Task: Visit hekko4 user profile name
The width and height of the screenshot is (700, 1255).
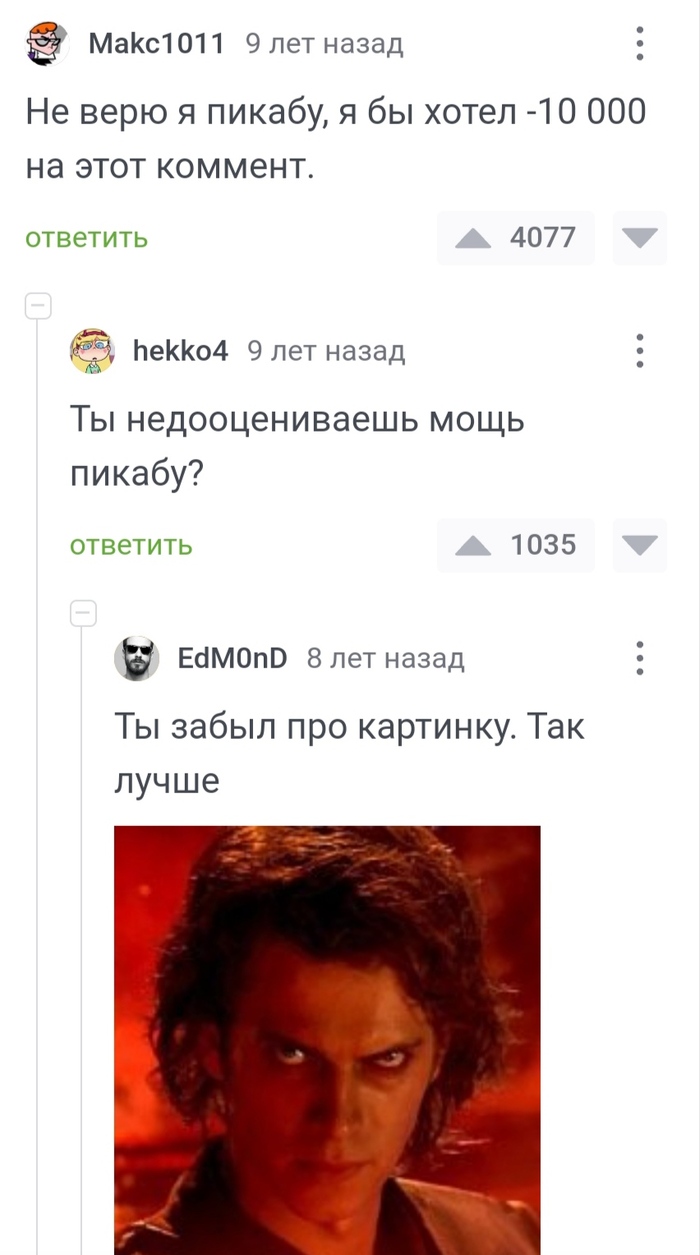Action: tap(180, 351)
